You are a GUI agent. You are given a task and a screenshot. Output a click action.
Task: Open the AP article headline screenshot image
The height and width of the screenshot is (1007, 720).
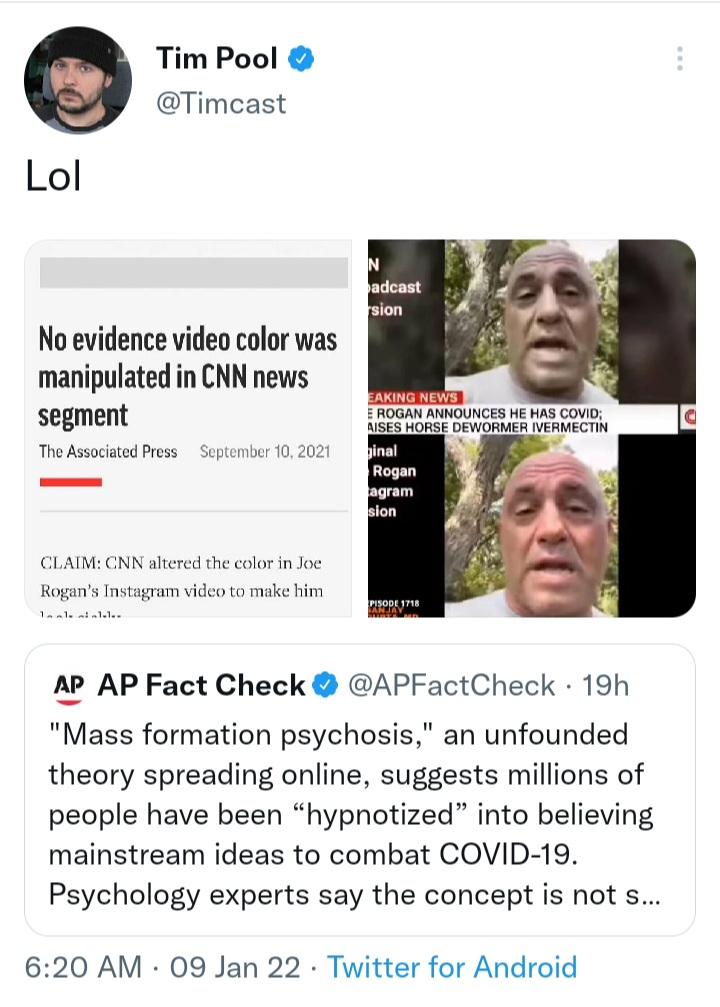pyautogui.click(x=188, y=428)
